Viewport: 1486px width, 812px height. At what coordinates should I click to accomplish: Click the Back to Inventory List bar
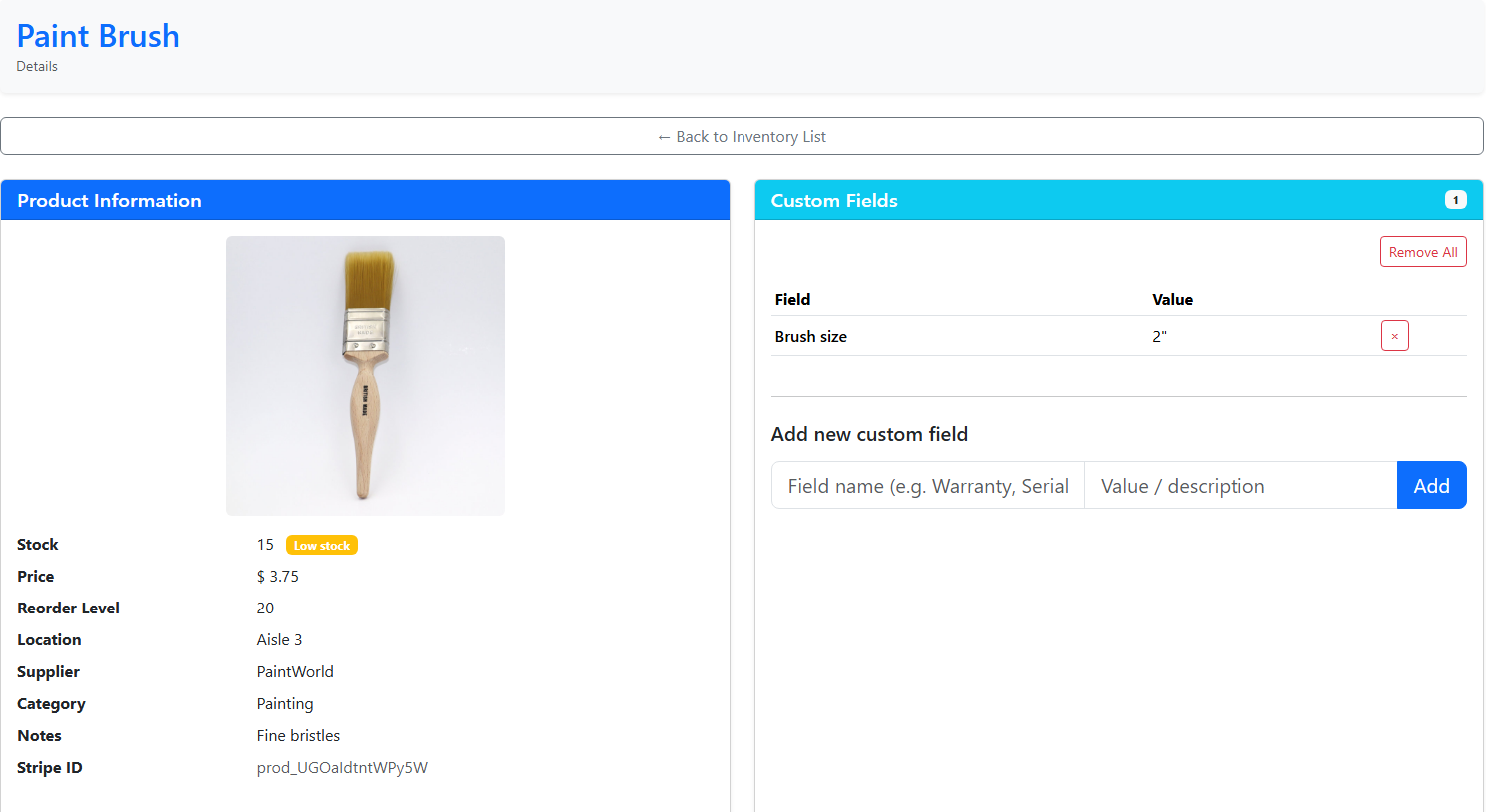[x=742, y=136]
